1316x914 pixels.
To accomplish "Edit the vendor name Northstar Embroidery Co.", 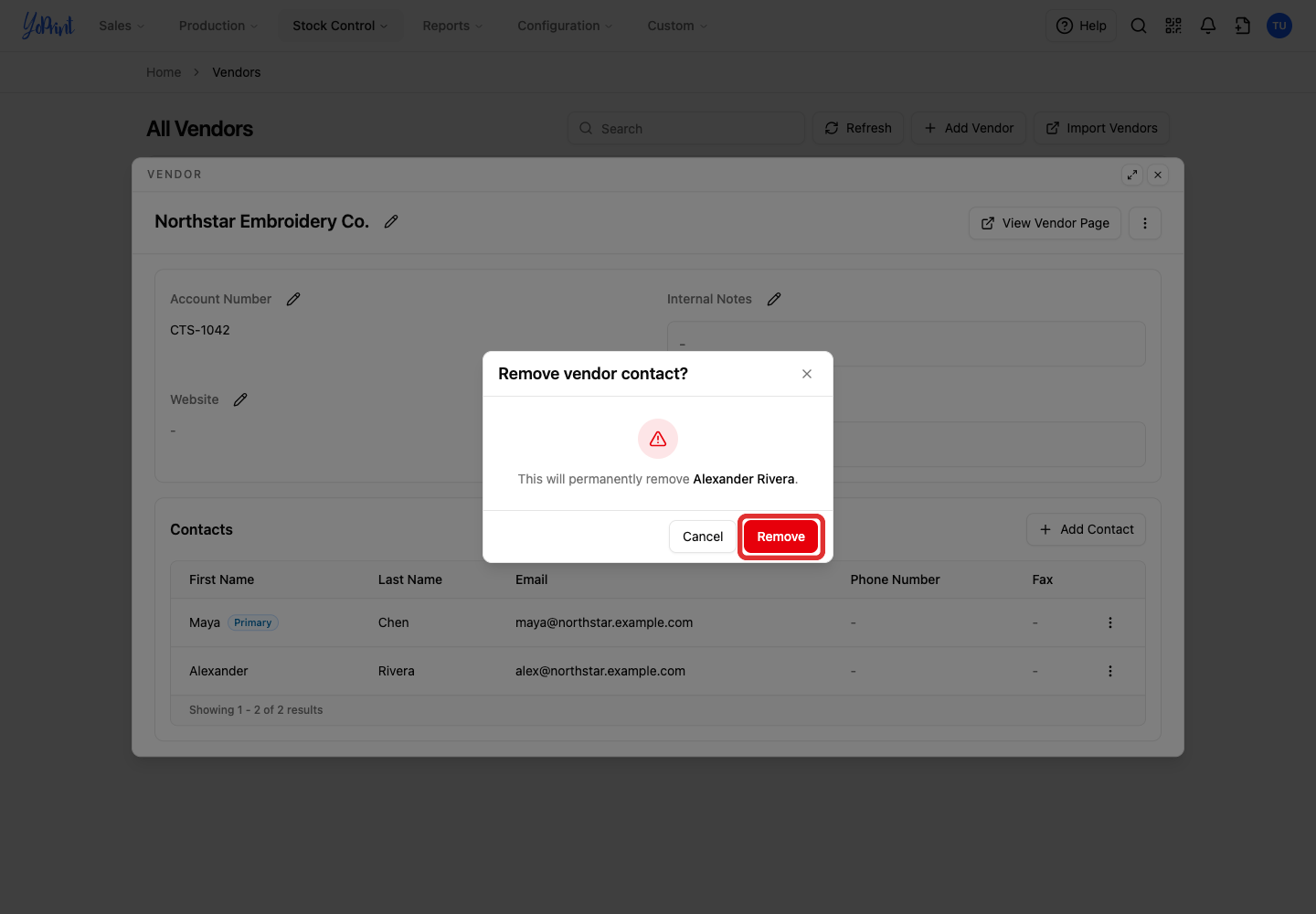I will pos(391,221).
